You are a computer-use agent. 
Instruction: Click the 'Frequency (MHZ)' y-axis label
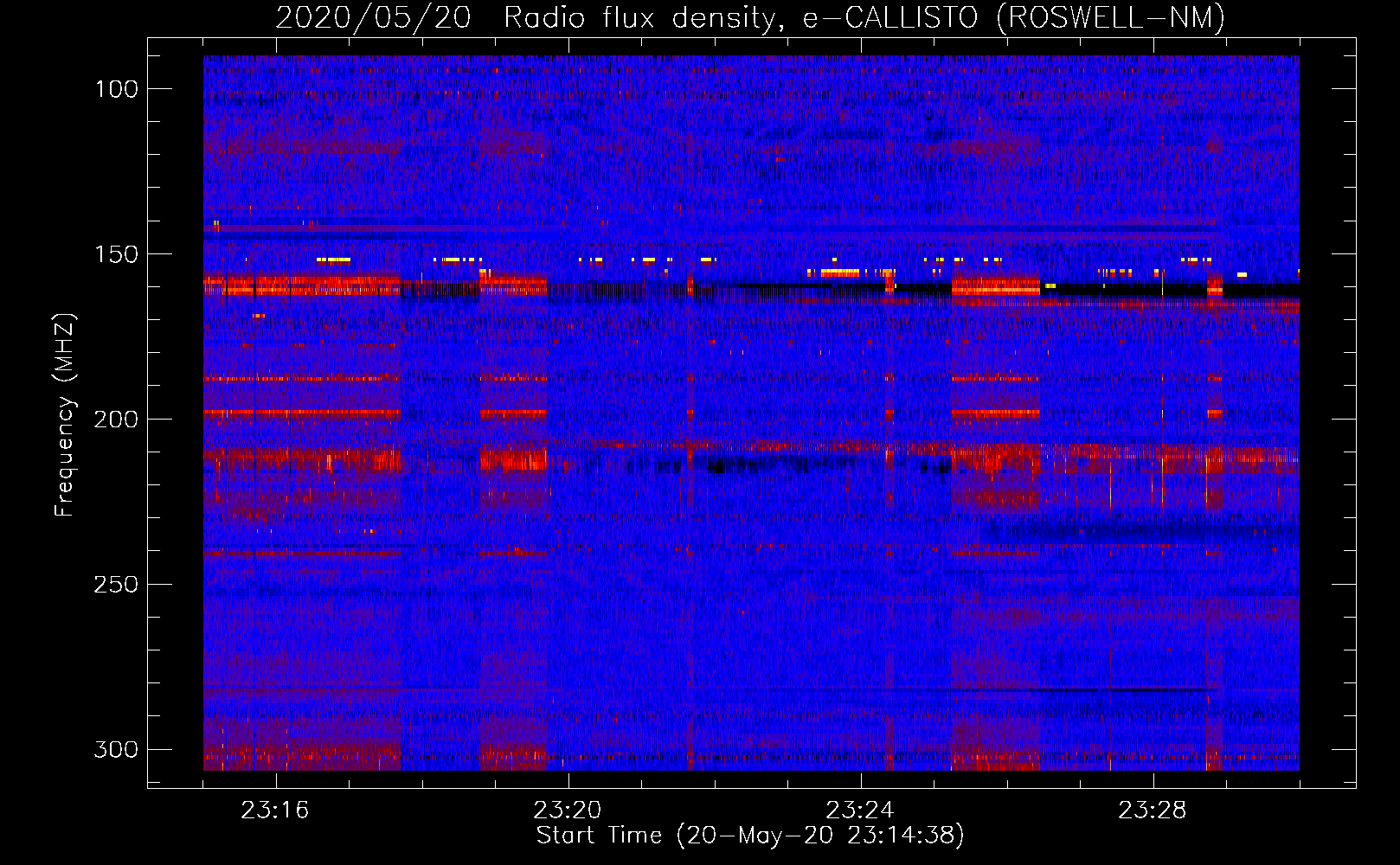coord(65,415)
